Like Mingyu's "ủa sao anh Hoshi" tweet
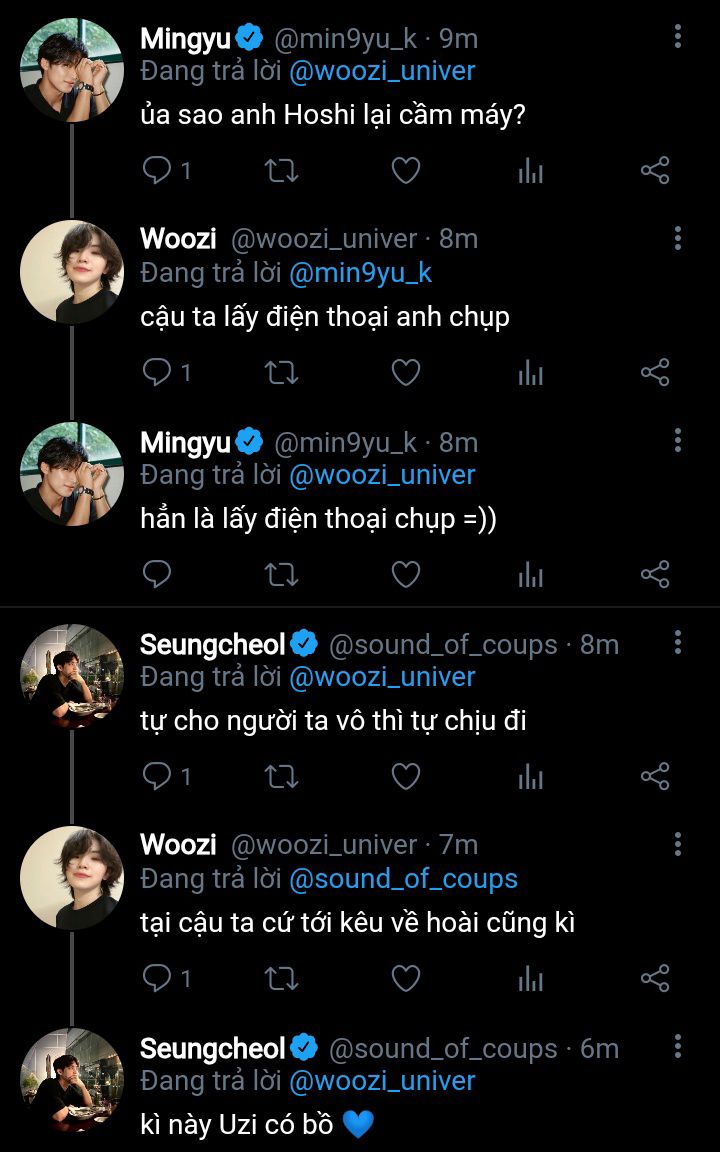 coord(405,171)
